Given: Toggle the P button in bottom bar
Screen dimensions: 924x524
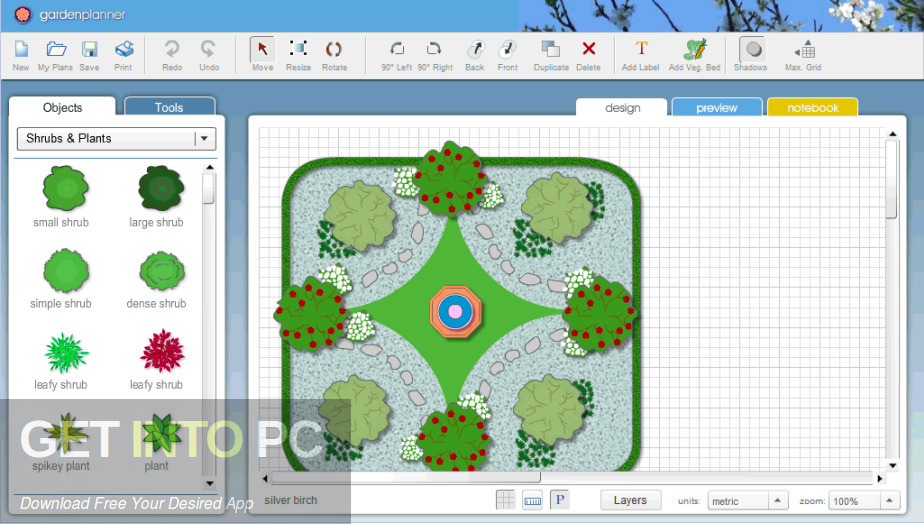Looking at the screenshot, I should click(560, 500).
